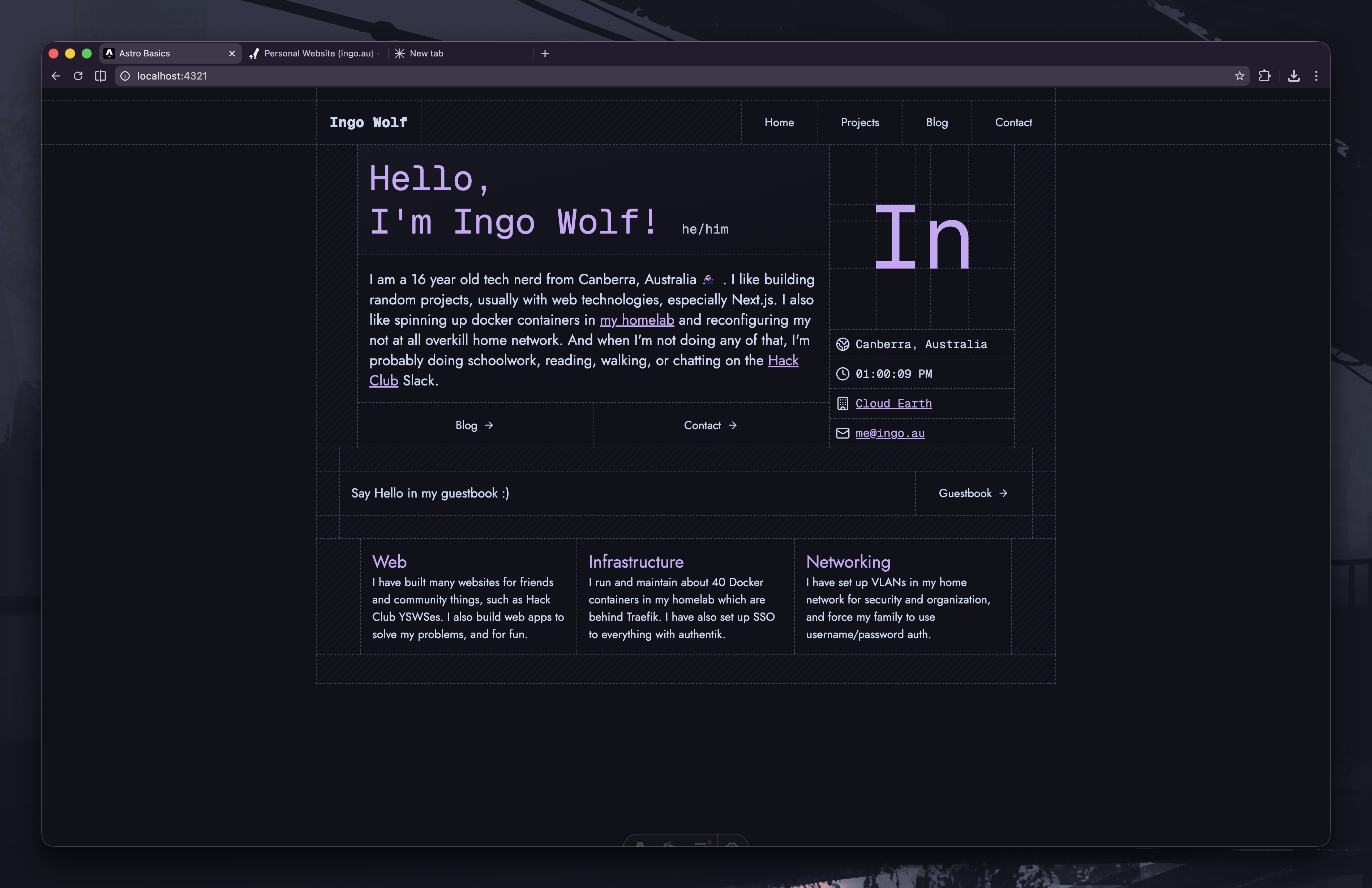This screenshot has width=1372, height=888.
Task: Toggle the sidebar panel icon
Action: tap(100, 76)
